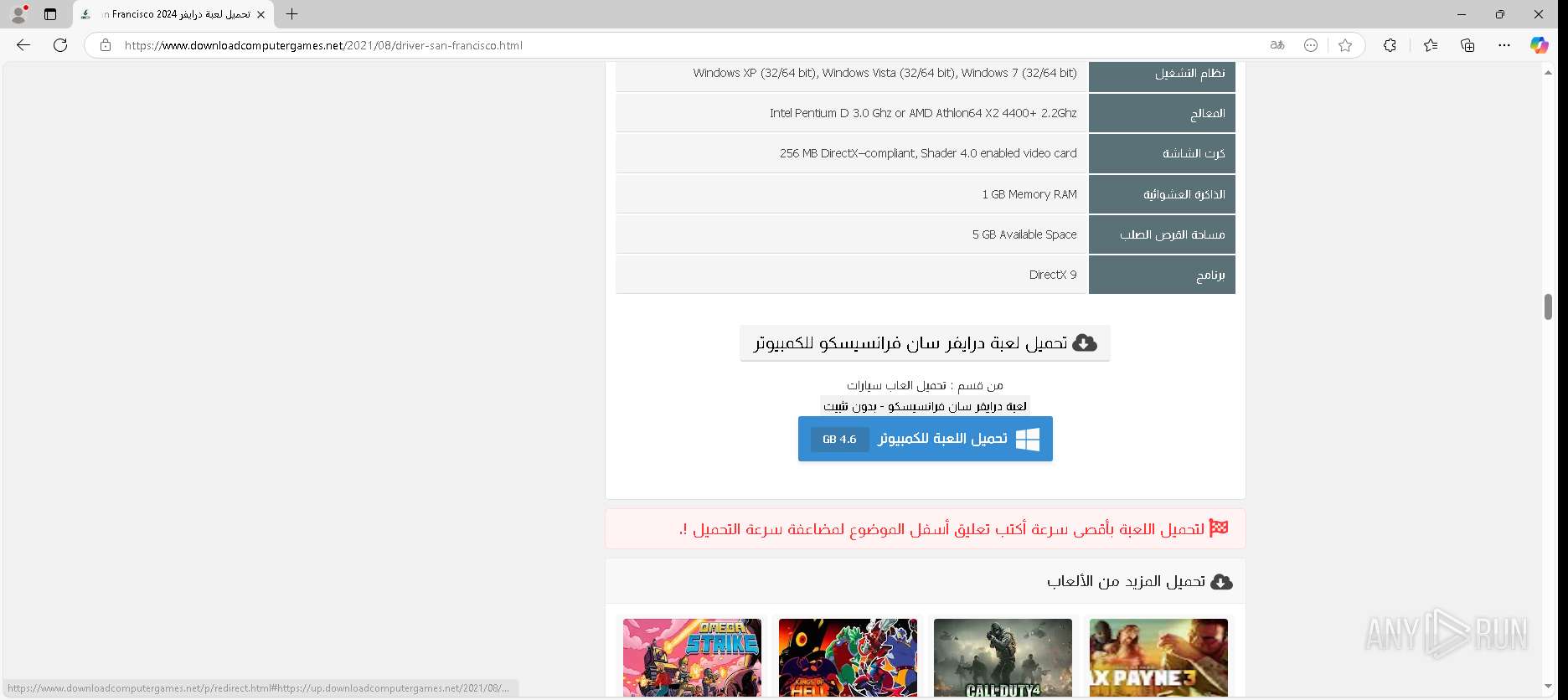
Task: Open Settings and more ellipsis menu
Action: [1504, 45]
